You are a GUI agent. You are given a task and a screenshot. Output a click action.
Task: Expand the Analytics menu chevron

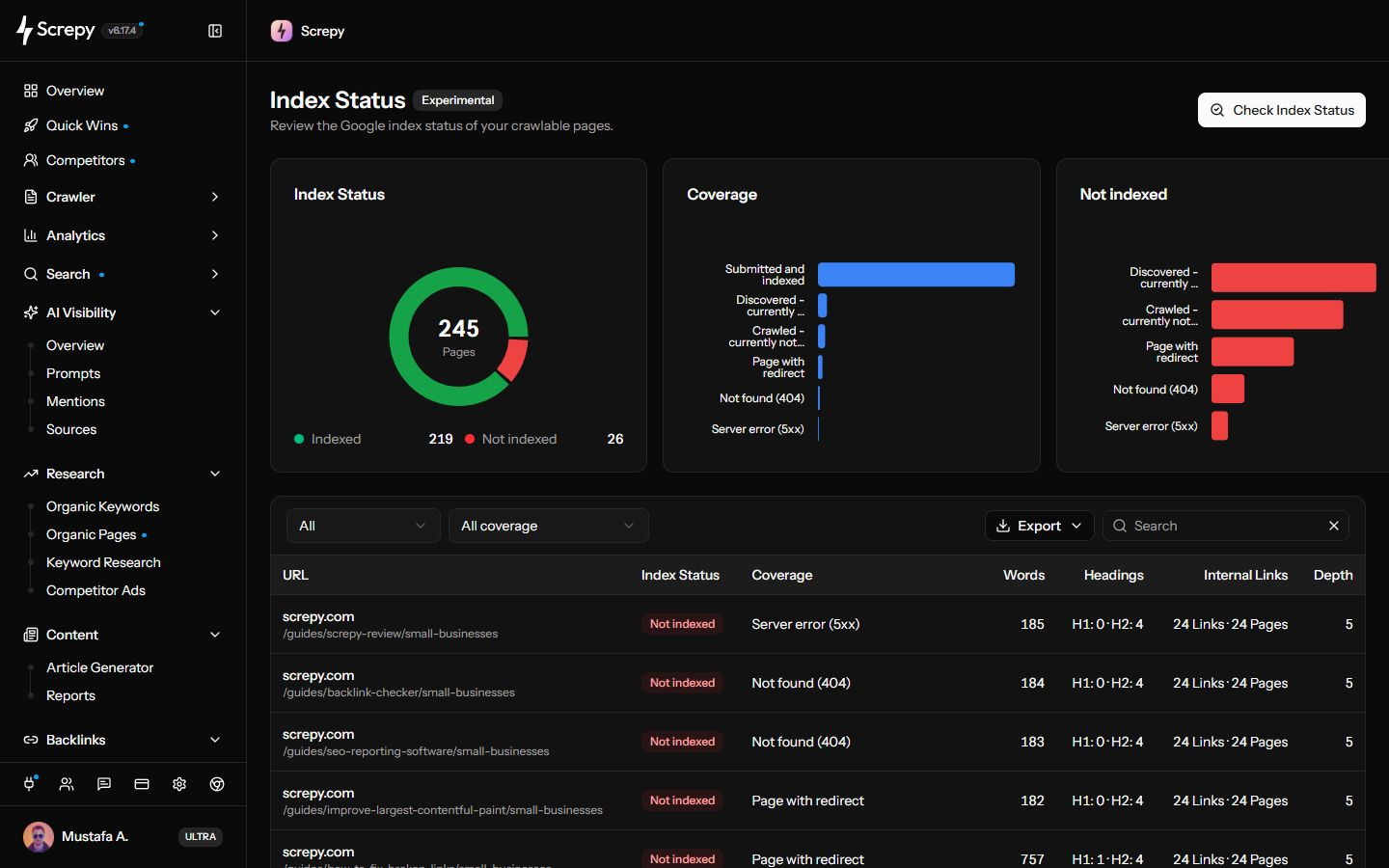(x=215, y=235)
